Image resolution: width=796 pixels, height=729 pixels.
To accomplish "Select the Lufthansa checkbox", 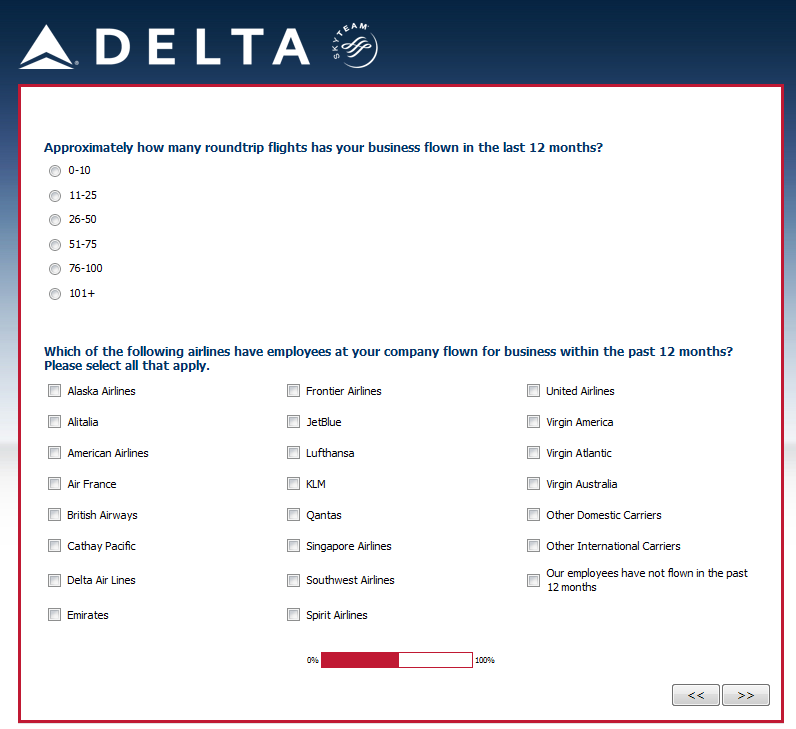I will [x=294, y=453].
